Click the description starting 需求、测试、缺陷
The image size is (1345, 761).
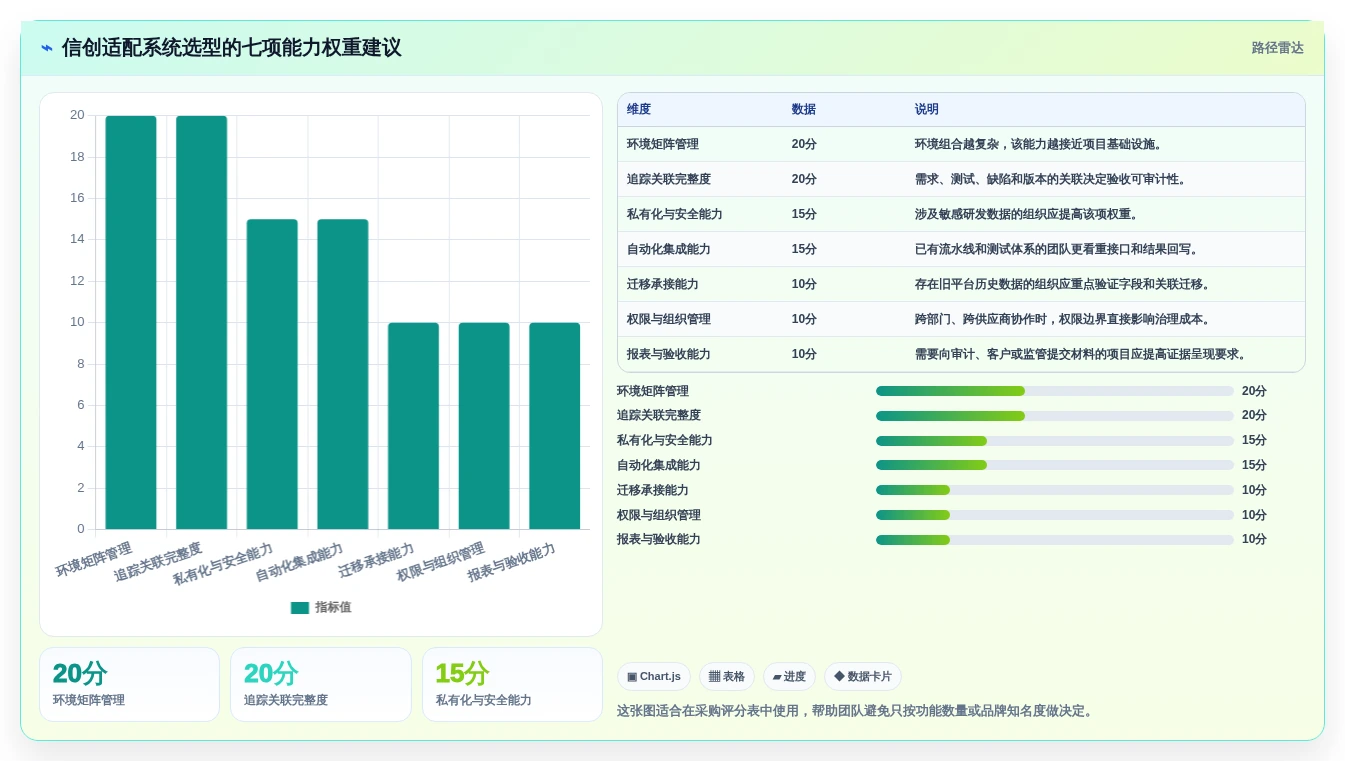[1052, 179]
